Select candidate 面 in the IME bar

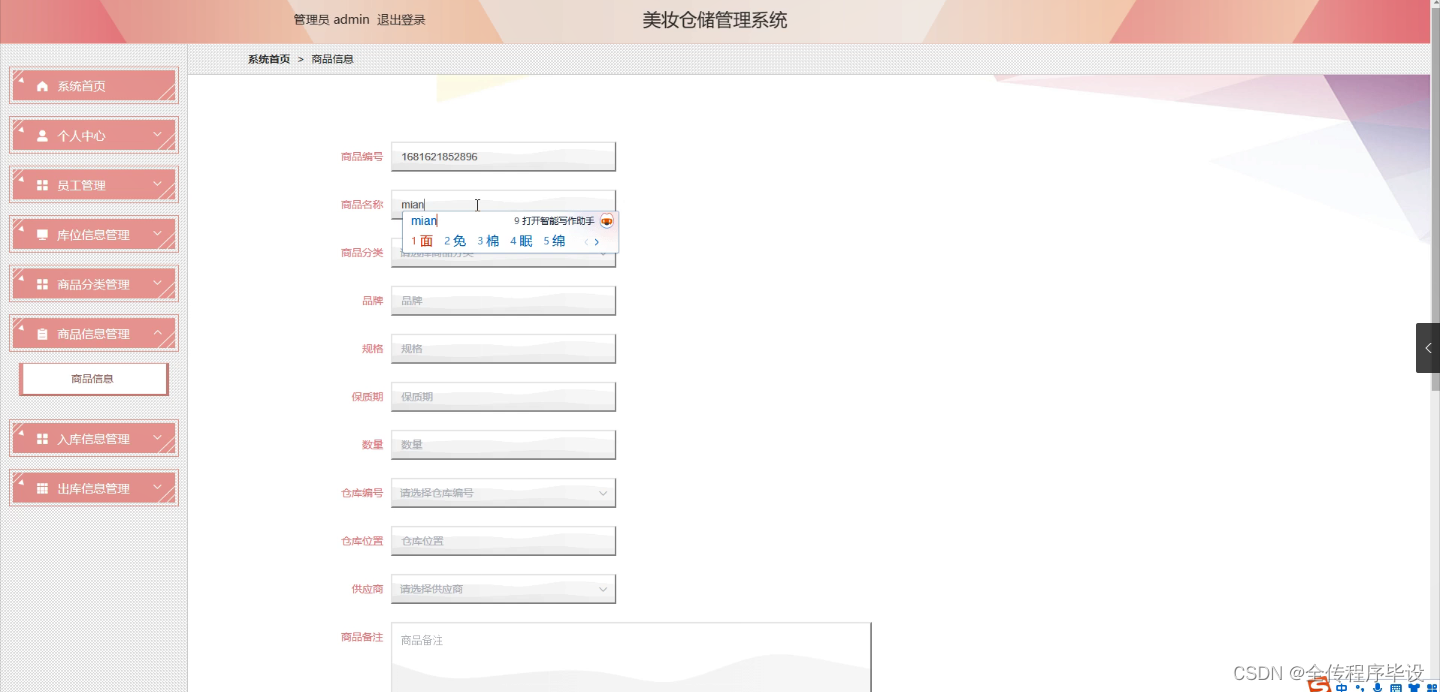426,240
